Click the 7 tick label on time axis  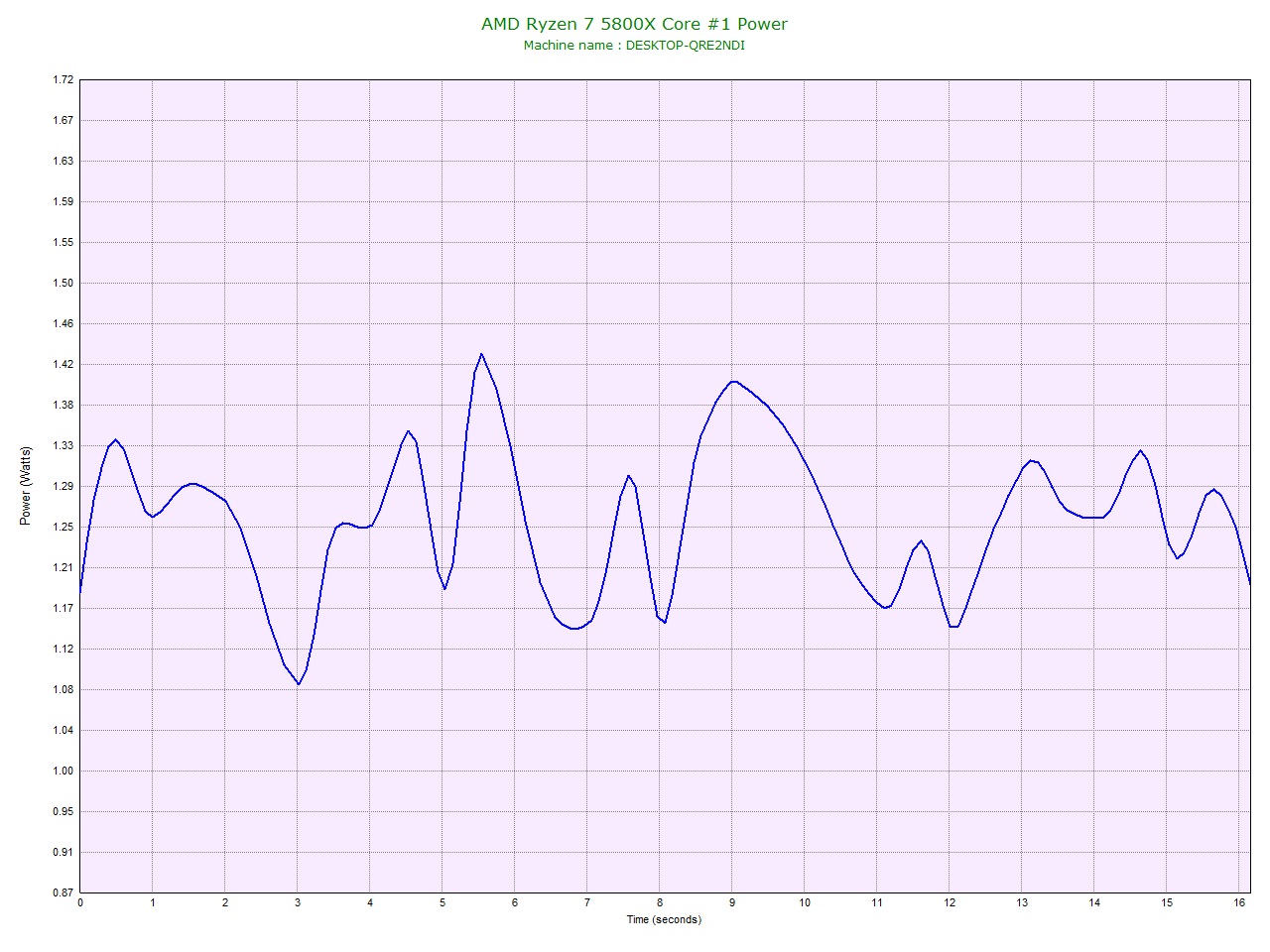click(587, 903)
